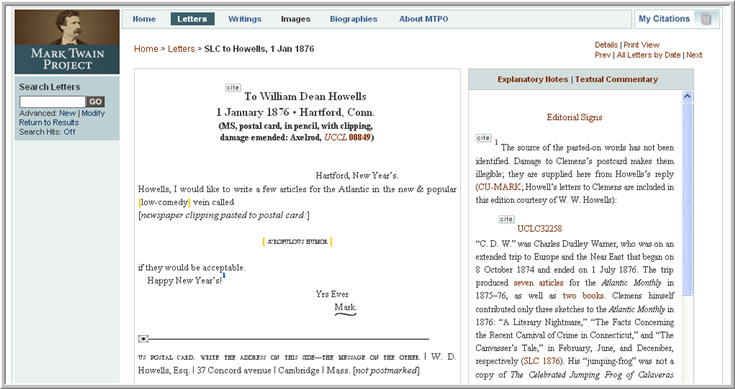Click the Mark Twain Project logo

[x=67, y=42]
